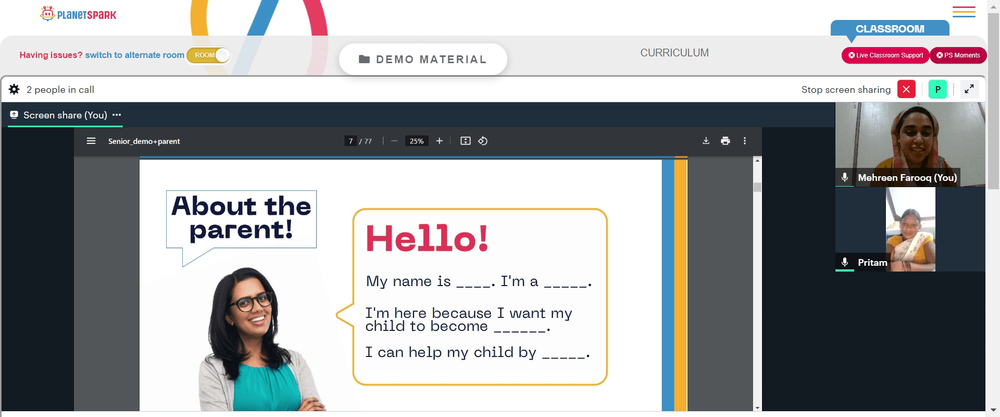
Task: Select the Classroom tab
Action: click(x=890, y=29)
